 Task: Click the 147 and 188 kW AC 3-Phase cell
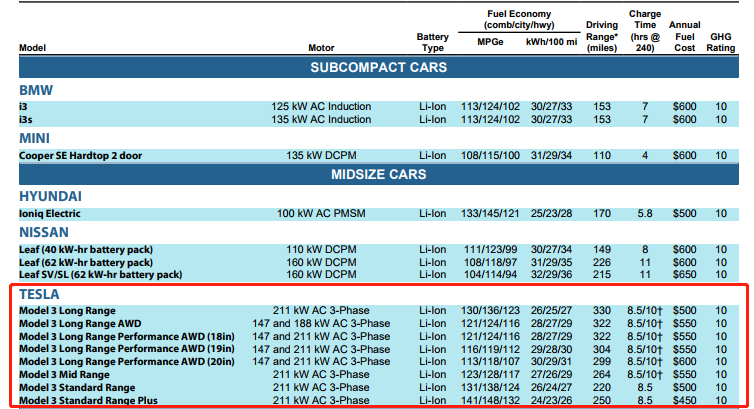[x=321, y=323]
